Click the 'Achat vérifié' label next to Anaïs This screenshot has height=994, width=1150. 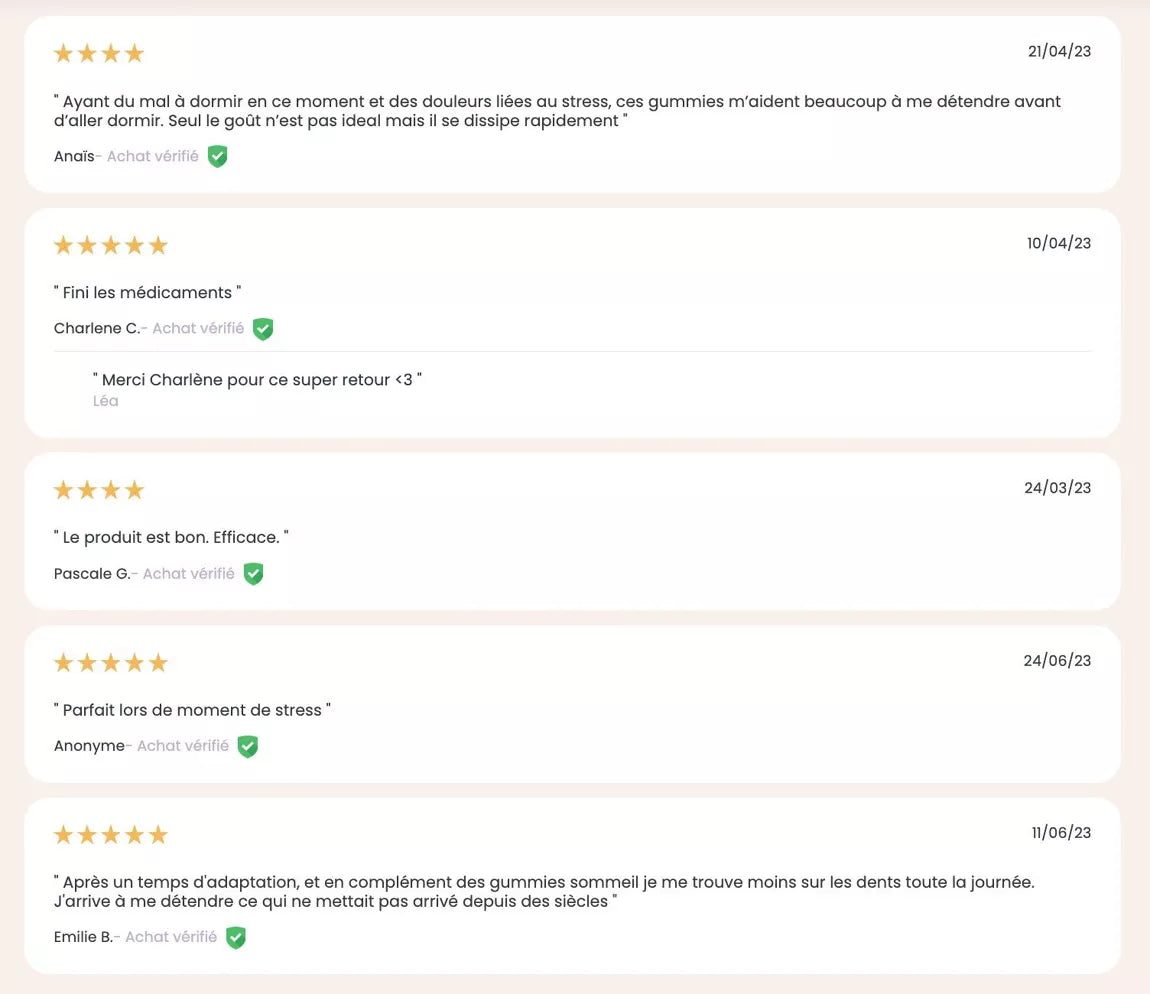click(153, 156)
